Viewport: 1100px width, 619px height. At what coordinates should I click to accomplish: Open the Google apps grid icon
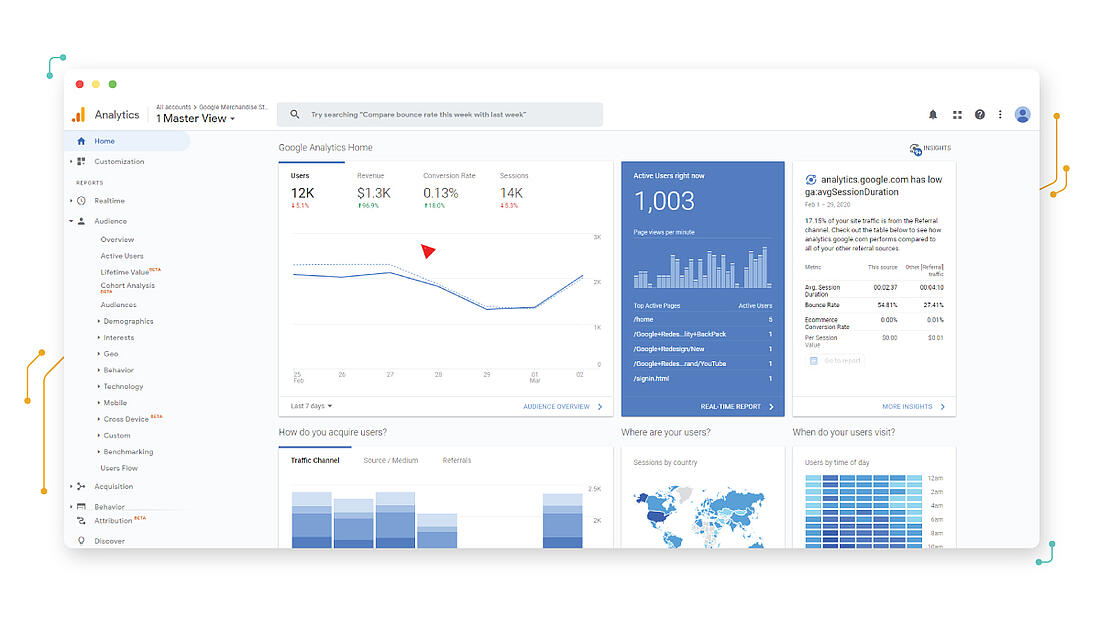point(957,114)
